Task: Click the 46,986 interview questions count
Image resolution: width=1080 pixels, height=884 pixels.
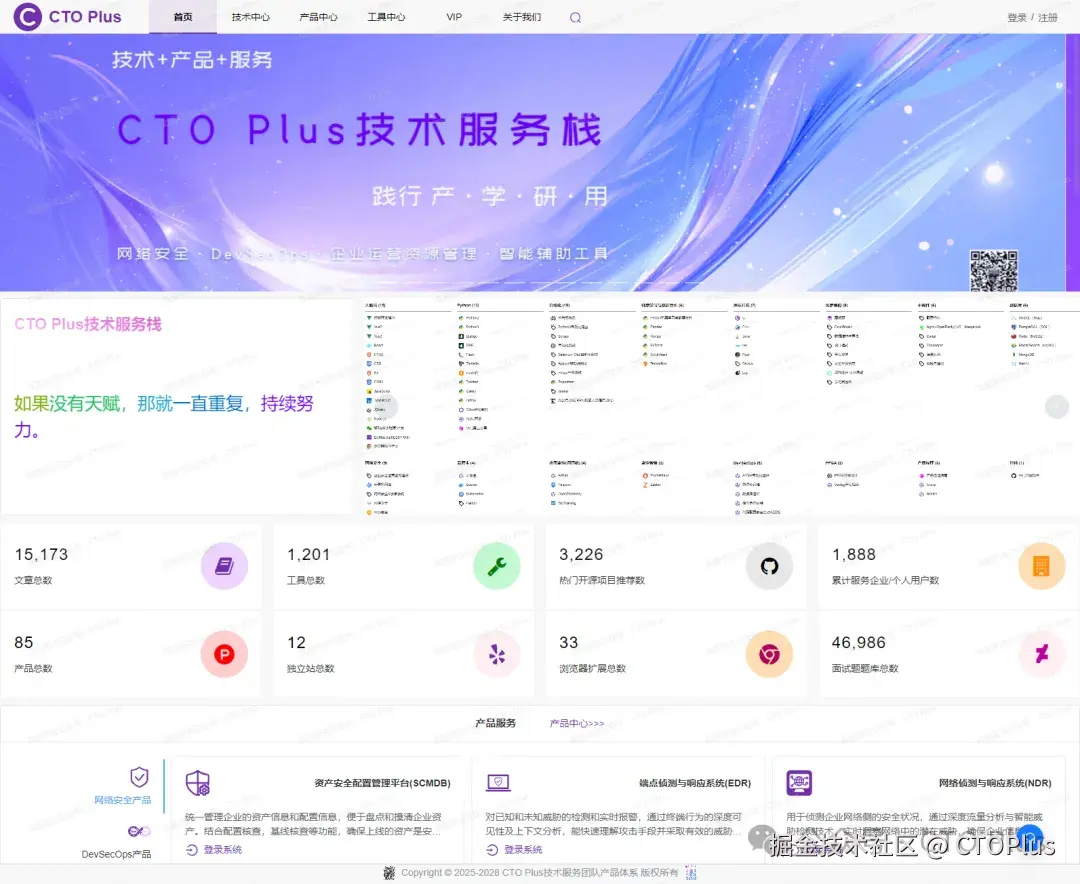Action: 859,642
